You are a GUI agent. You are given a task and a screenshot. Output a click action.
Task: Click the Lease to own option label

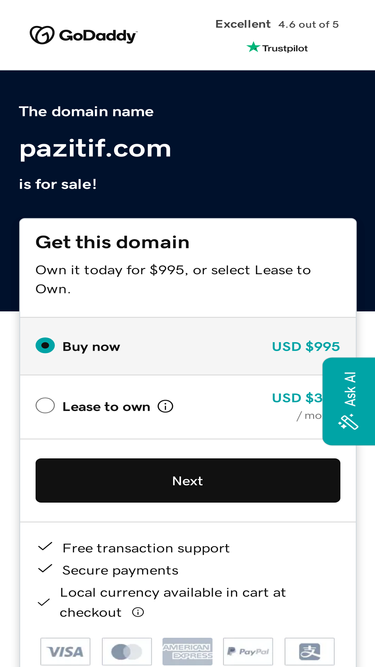106,407
